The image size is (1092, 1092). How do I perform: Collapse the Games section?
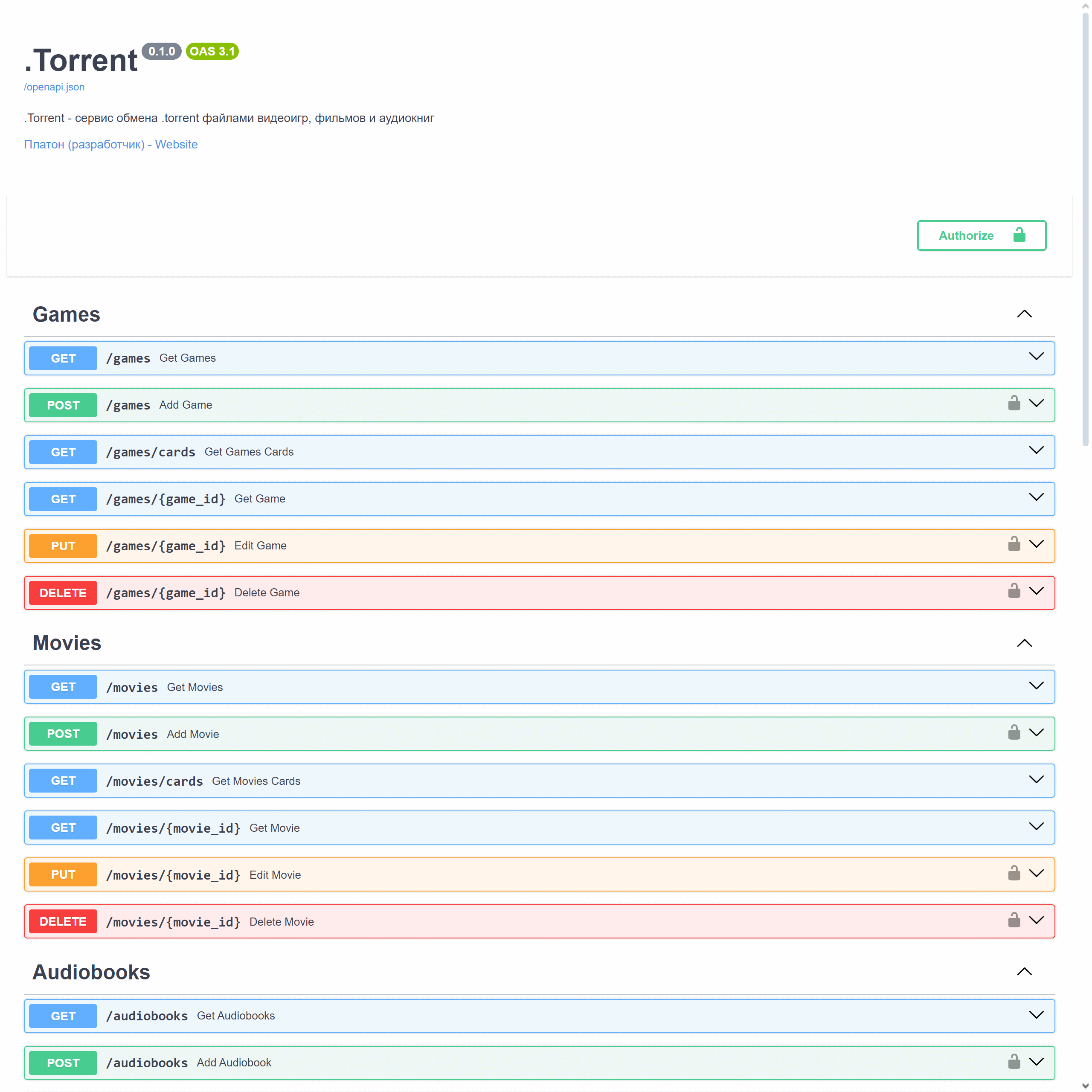(x=1024, y=314)
